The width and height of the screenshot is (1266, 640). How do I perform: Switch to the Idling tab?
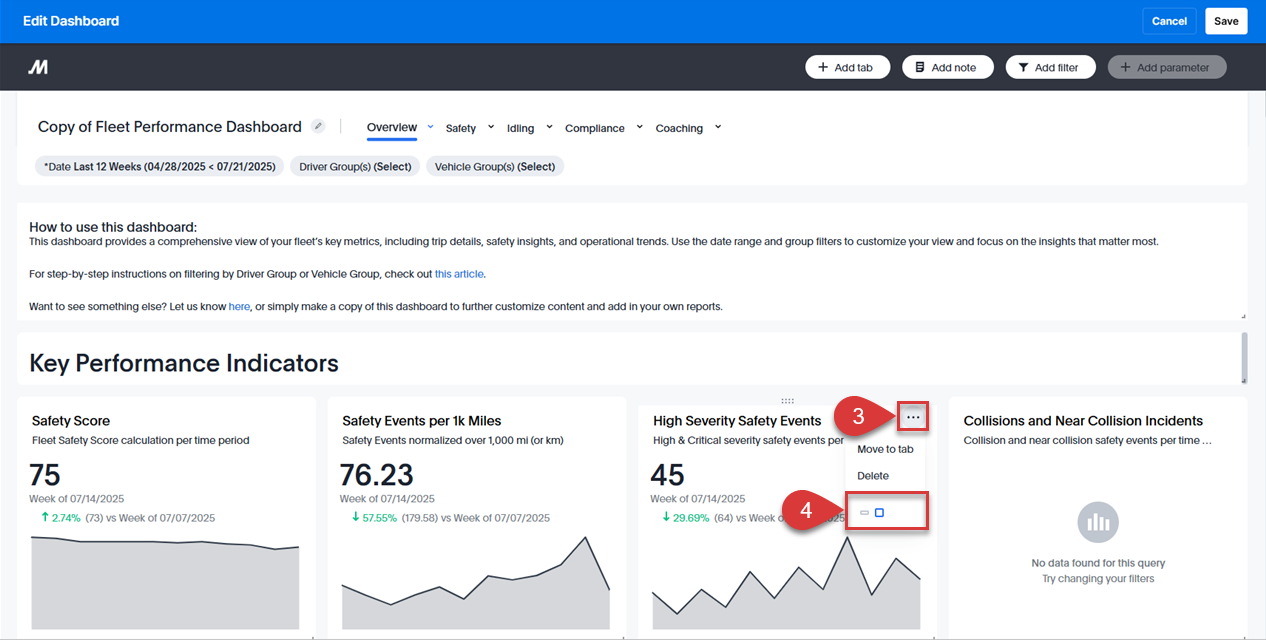[x=520, y=128]
